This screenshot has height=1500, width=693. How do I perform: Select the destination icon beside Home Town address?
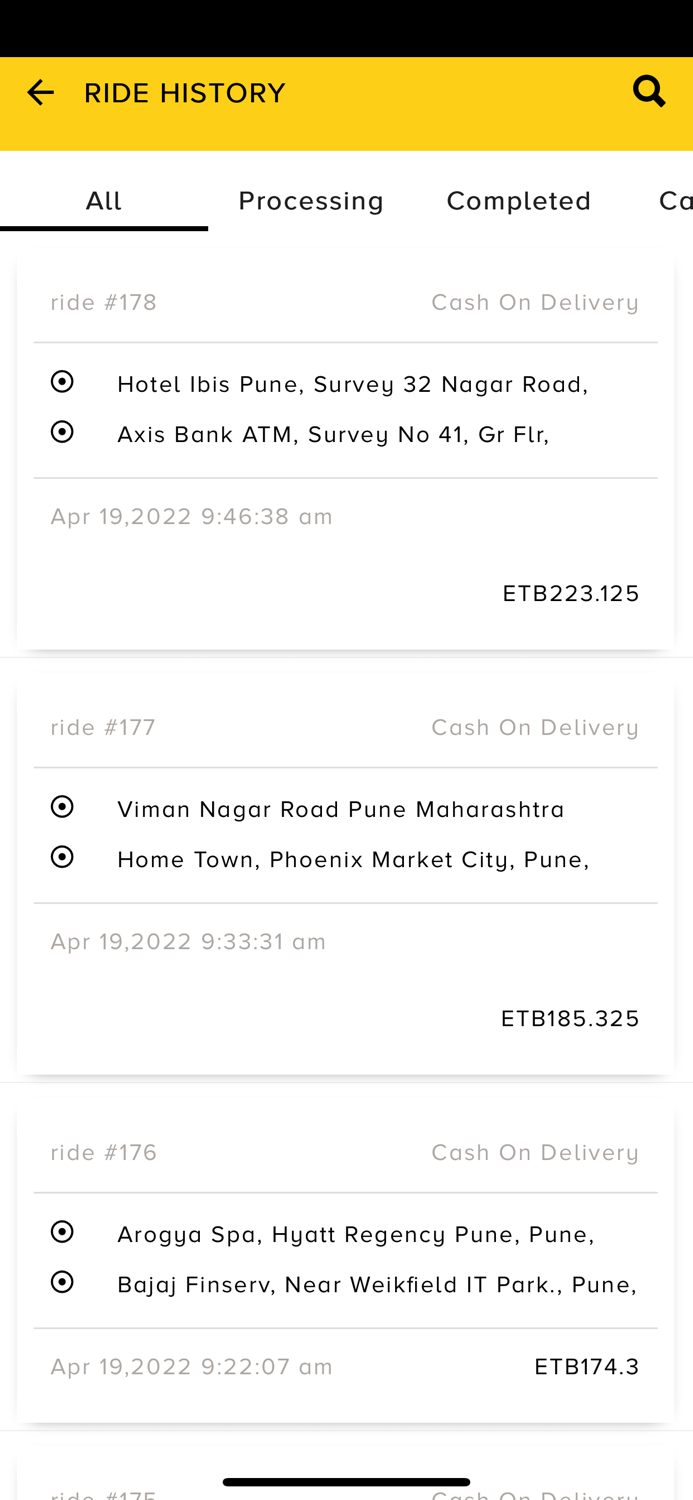click(62, 856)
